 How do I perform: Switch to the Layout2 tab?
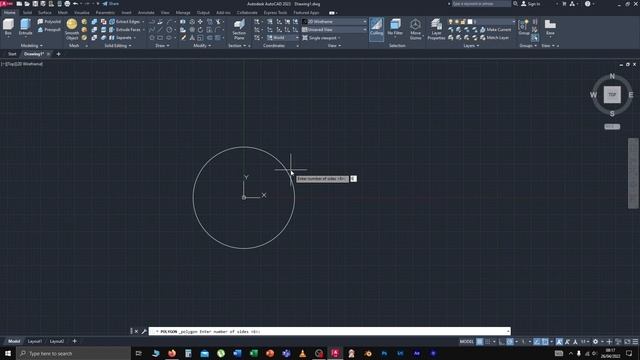[57, 341]
